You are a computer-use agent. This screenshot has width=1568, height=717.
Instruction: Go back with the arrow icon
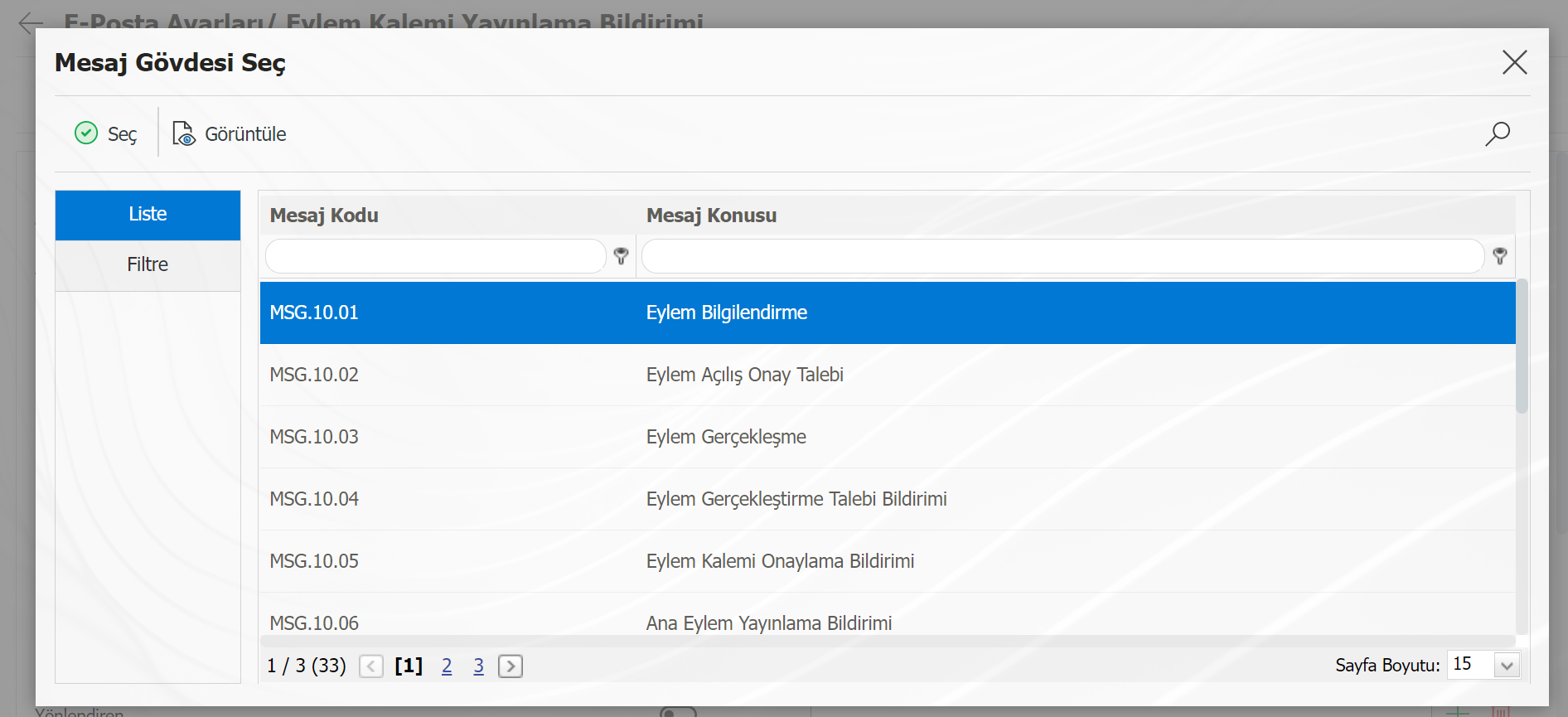pyautogui.click(x=31, y=22)
